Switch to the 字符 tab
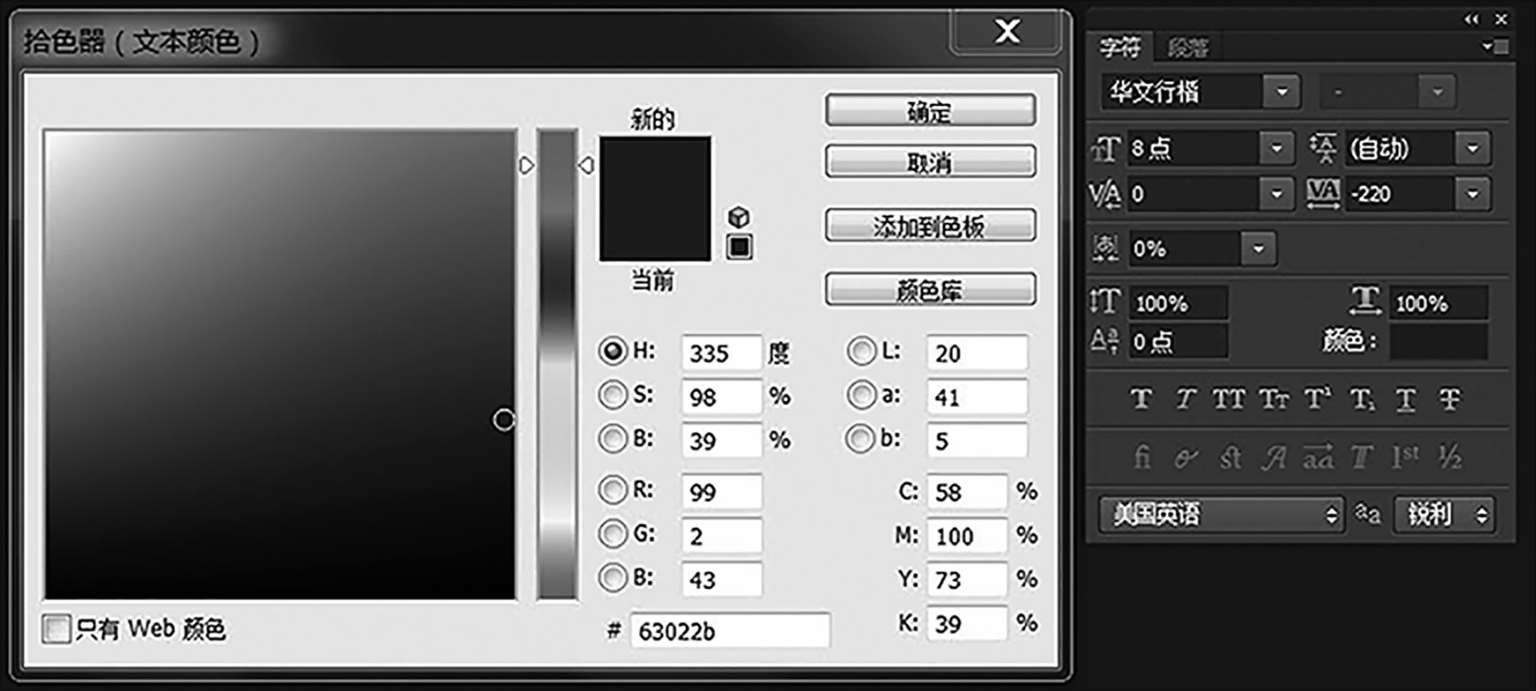This screenshot has height=691, width=1536. coord(1120,47)
